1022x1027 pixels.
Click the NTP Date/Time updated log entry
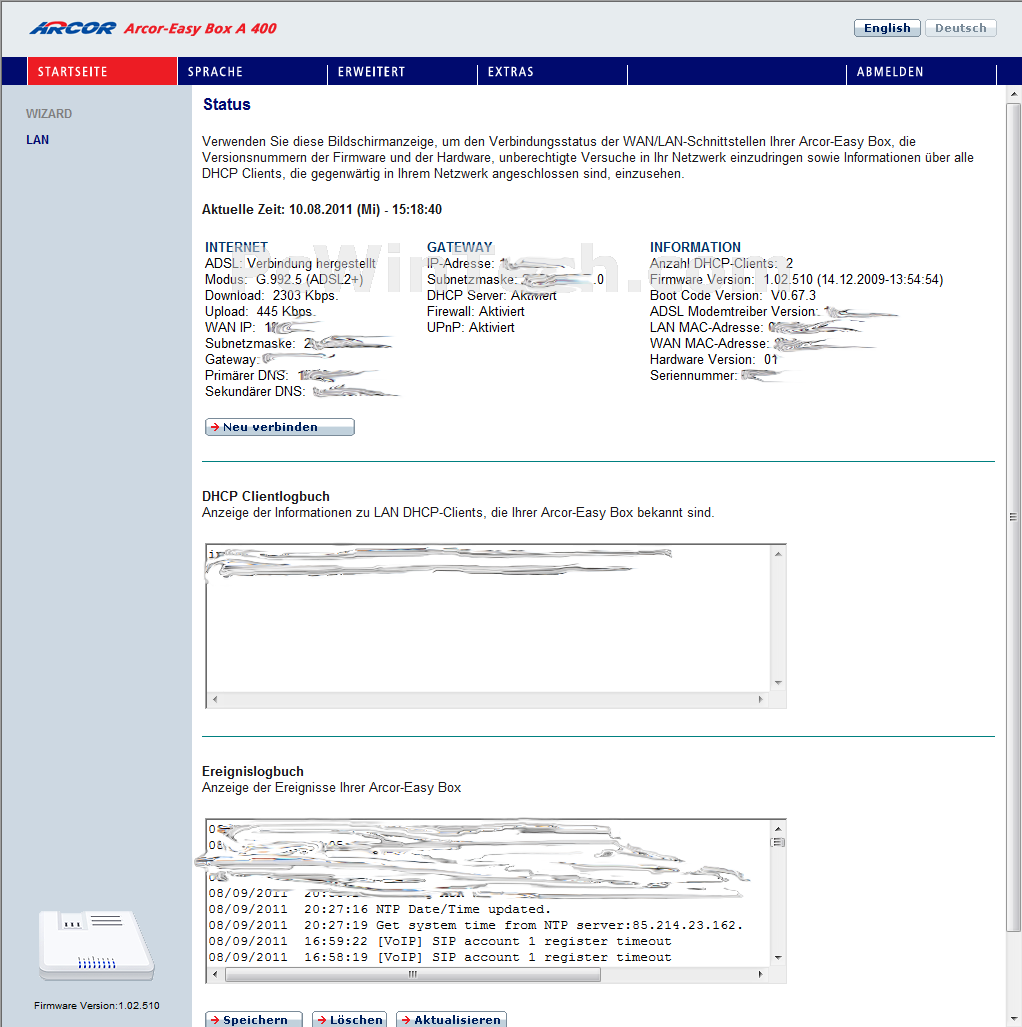380,910
